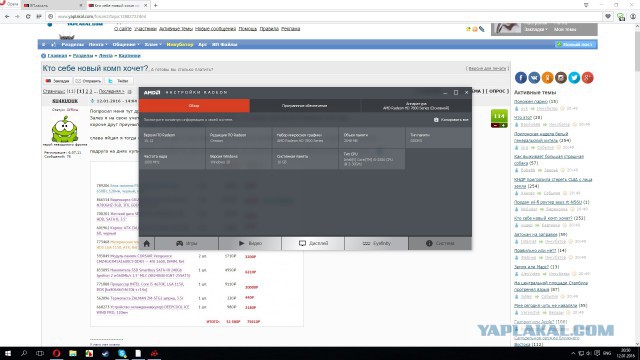Open ЯП Файлы in the site navbar

point(224,44)
